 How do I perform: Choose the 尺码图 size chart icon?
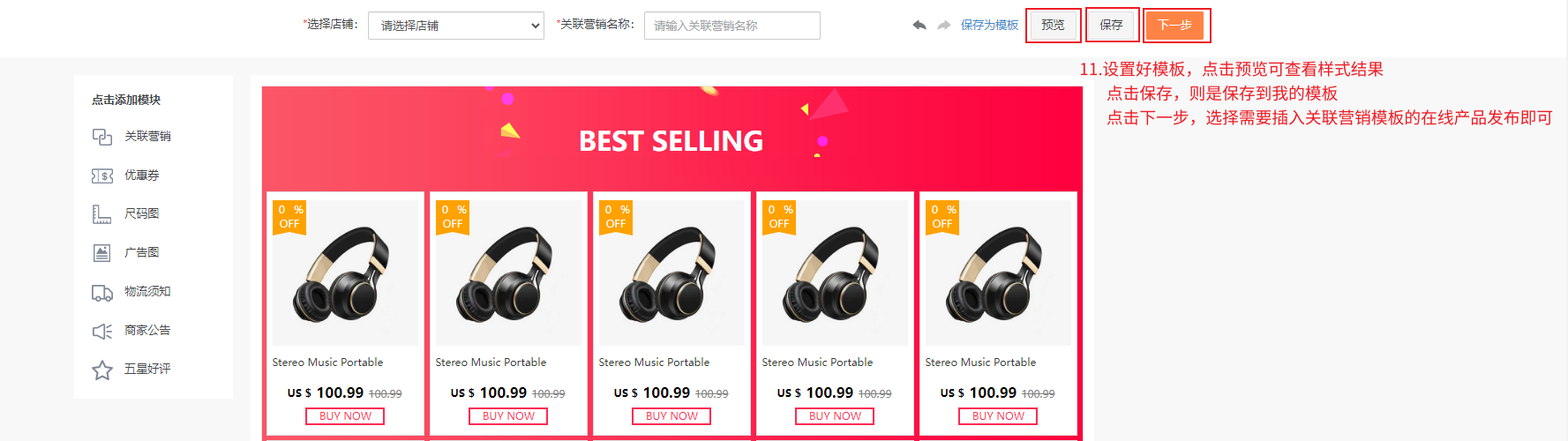pyautogui.click(x=102, y=214)
